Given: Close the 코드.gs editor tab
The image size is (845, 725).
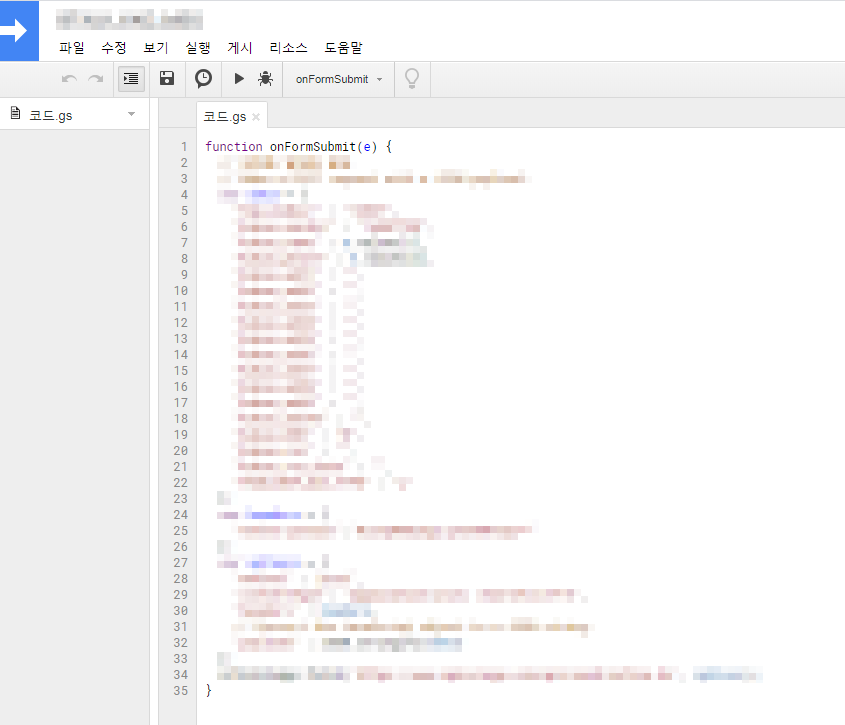Looking at the screenshot, I should coord(256,118).
